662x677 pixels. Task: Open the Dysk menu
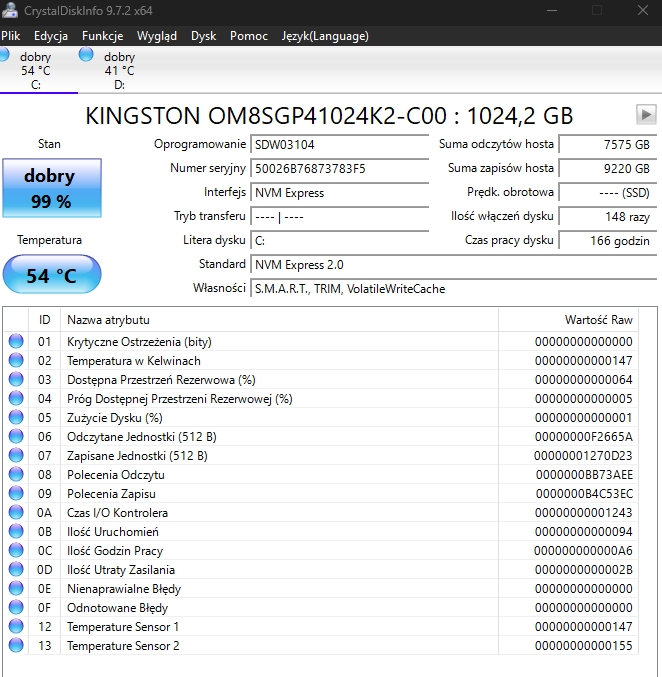[203, 36]
